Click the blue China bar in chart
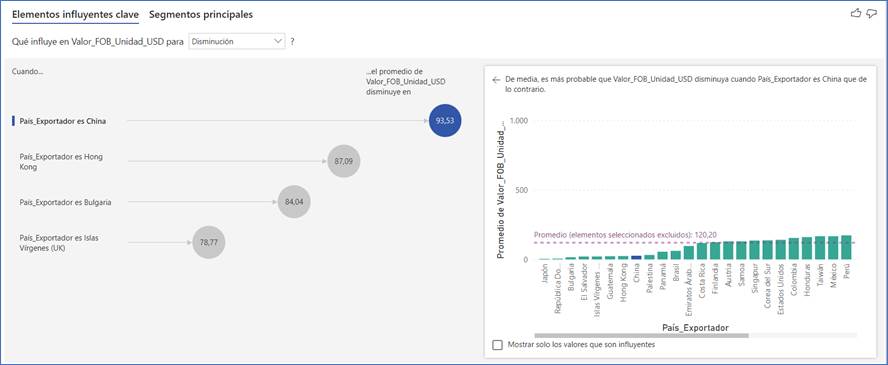 pyautogui.click(x=636, y=257)
